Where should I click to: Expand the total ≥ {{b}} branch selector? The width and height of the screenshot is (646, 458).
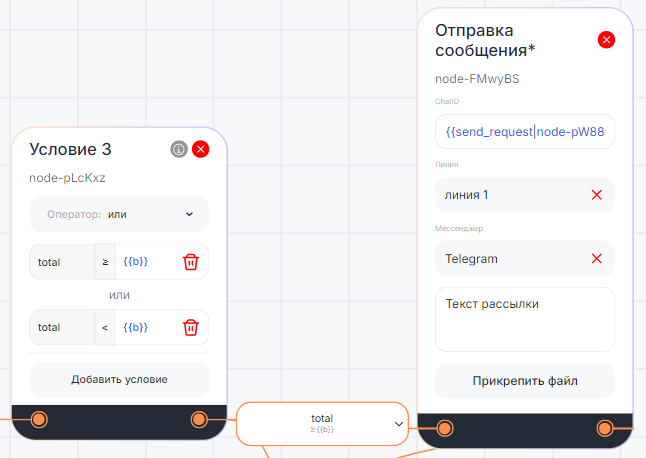[398, 424]
